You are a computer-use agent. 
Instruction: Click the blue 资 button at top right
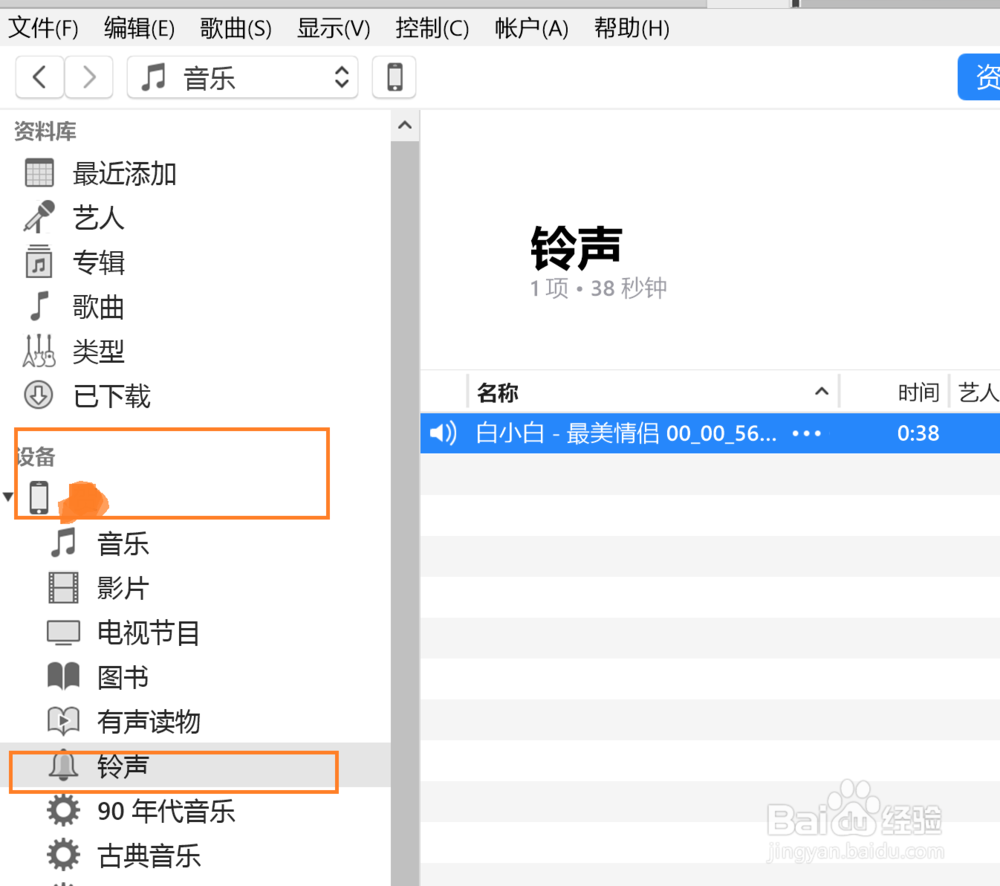pyautogui.click(x=987, y=77)
